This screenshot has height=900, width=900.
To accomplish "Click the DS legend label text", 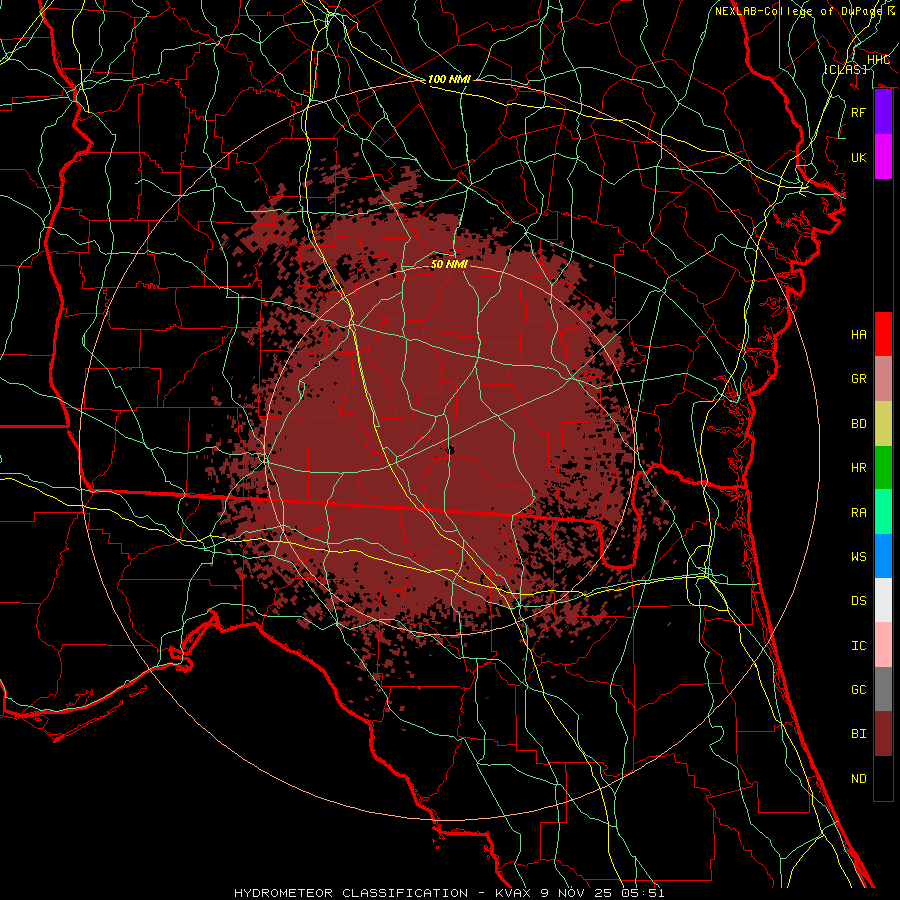I will click(859, 601).
